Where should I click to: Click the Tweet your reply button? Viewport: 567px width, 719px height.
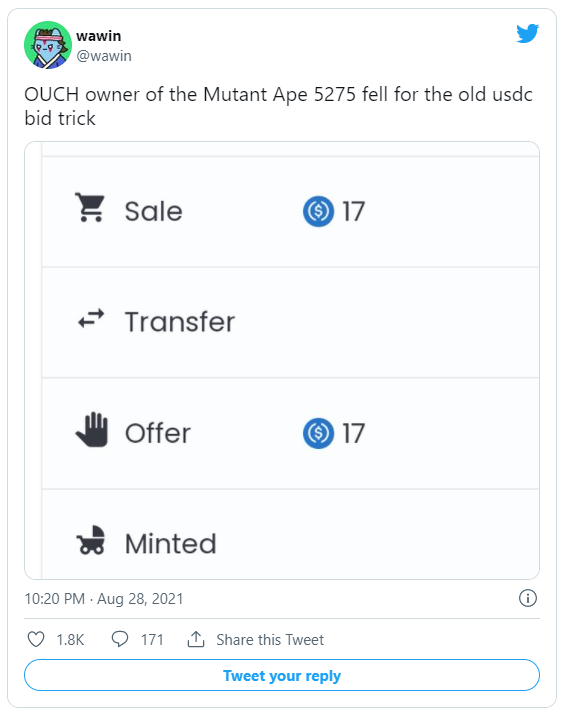pos(282,675)
